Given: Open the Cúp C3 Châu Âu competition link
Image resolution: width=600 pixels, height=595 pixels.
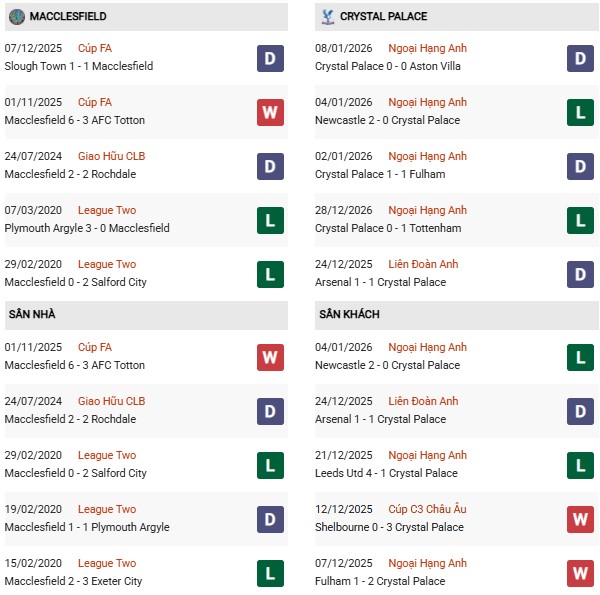Looking at the screenshot, I should [x=429, y=509].
